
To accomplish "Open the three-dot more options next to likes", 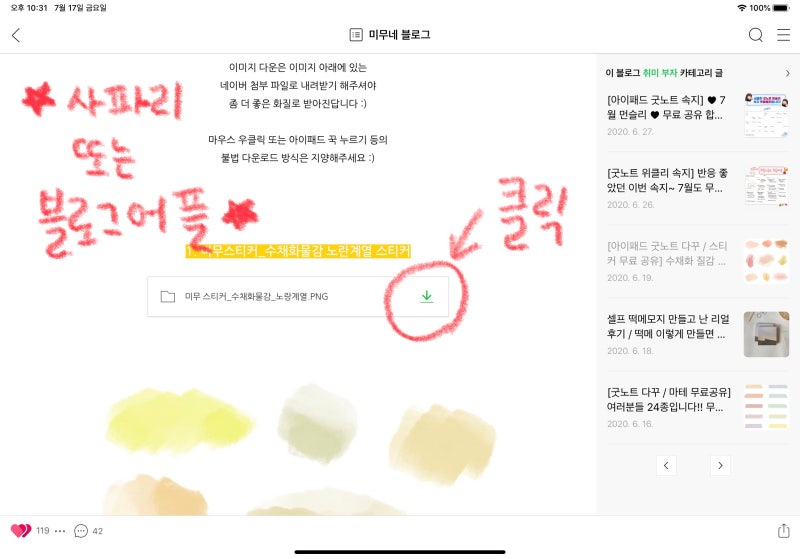I will click(60, 531).
